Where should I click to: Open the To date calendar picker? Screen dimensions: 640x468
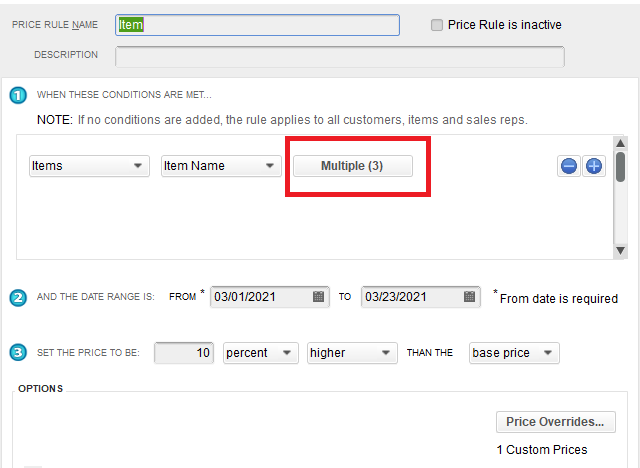tap(471, 297)
